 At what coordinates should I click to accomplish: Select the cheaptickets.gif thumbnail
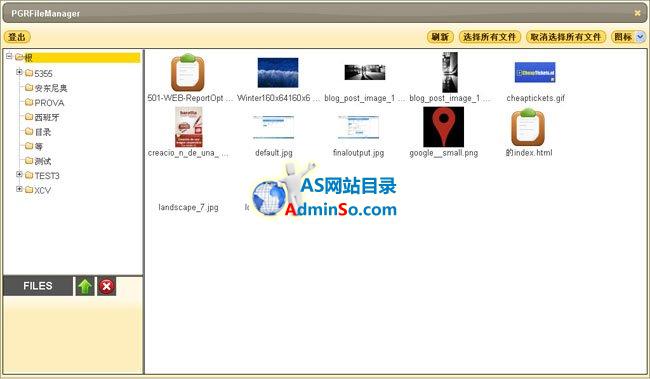pyautogui.click(x=535, y=73)
